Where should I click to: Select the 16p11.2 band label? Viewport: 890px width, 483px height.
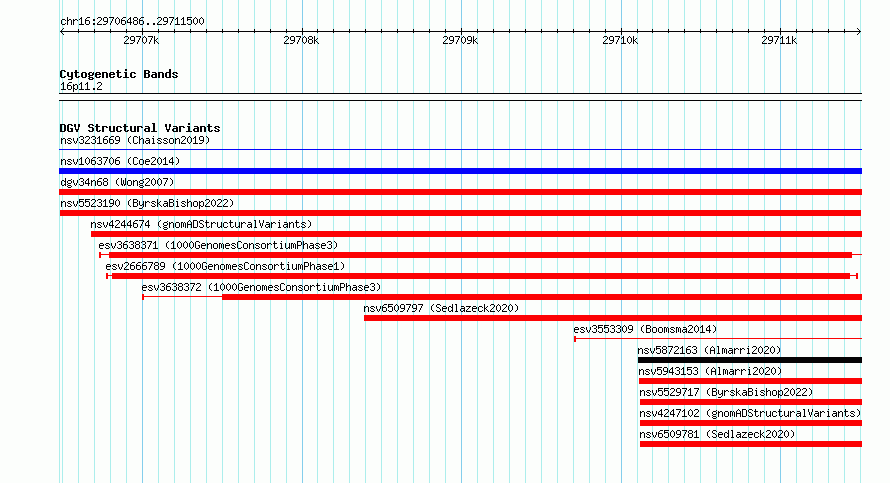tap(81, 86)
